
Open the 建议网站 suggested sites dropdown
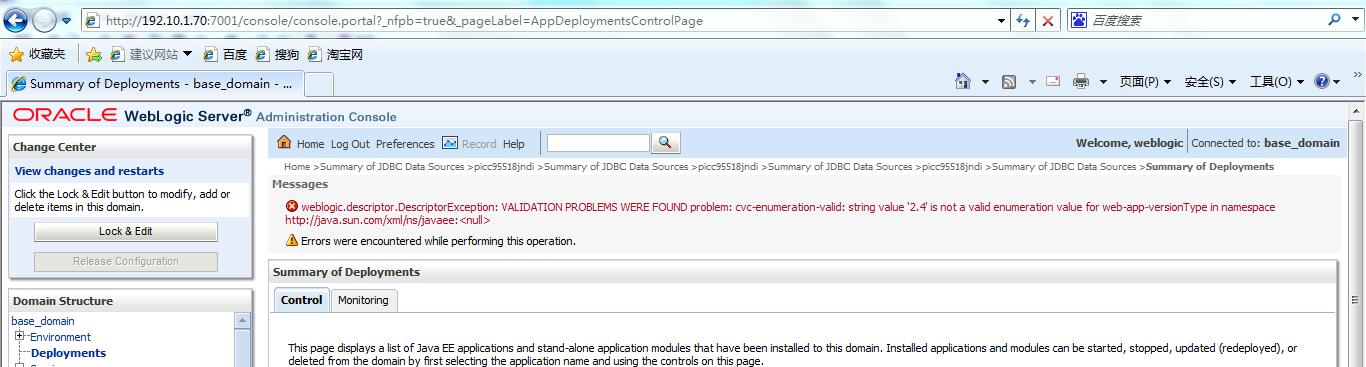tap(151, 54)
